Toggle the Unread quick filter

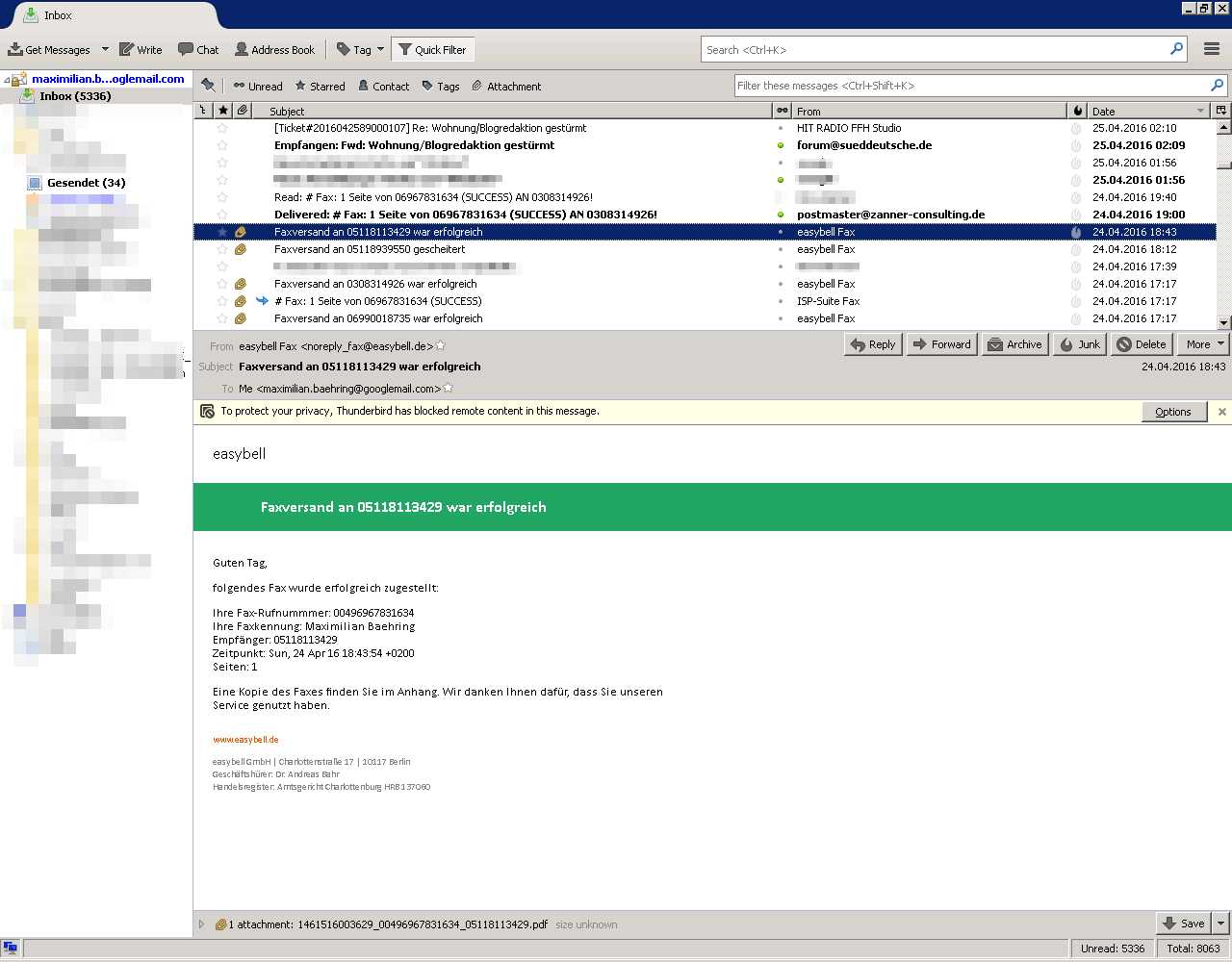tap(257, 86)
